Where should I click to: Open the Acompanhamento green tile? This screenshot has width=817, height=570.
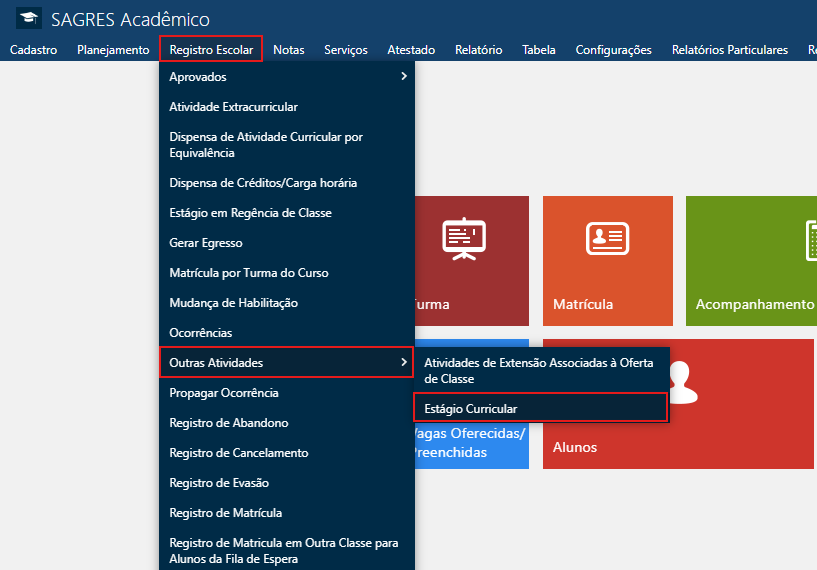point(751,261)
